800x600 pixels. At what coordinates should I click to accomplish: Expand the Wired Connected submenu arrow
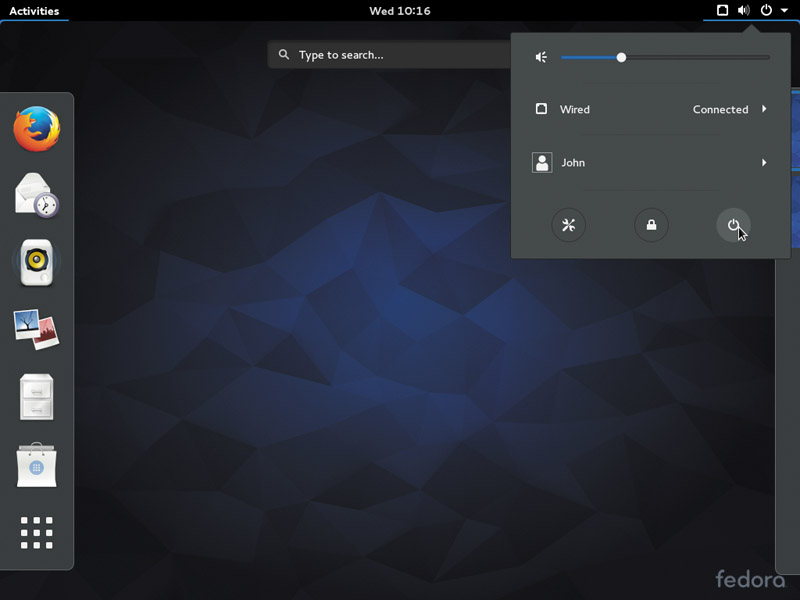764,109
